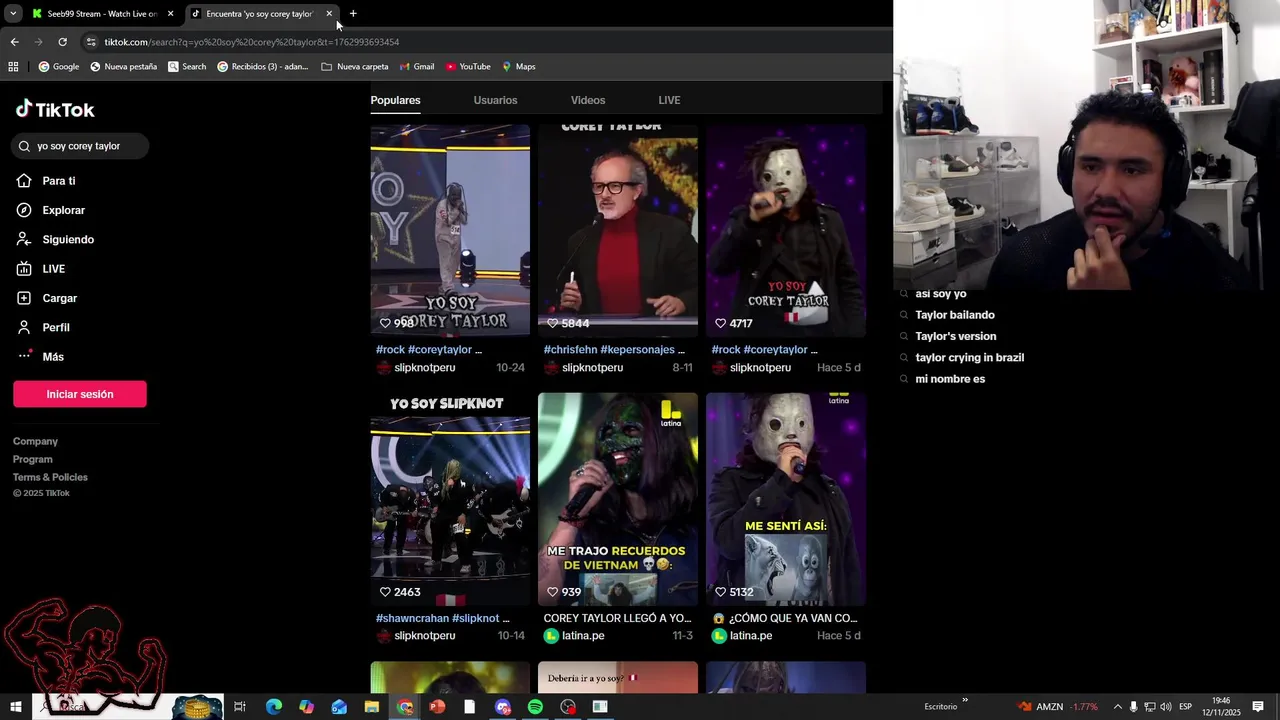Open PowerPoint from the taskbar
The image size is (1280, 720).
(437, 707)
